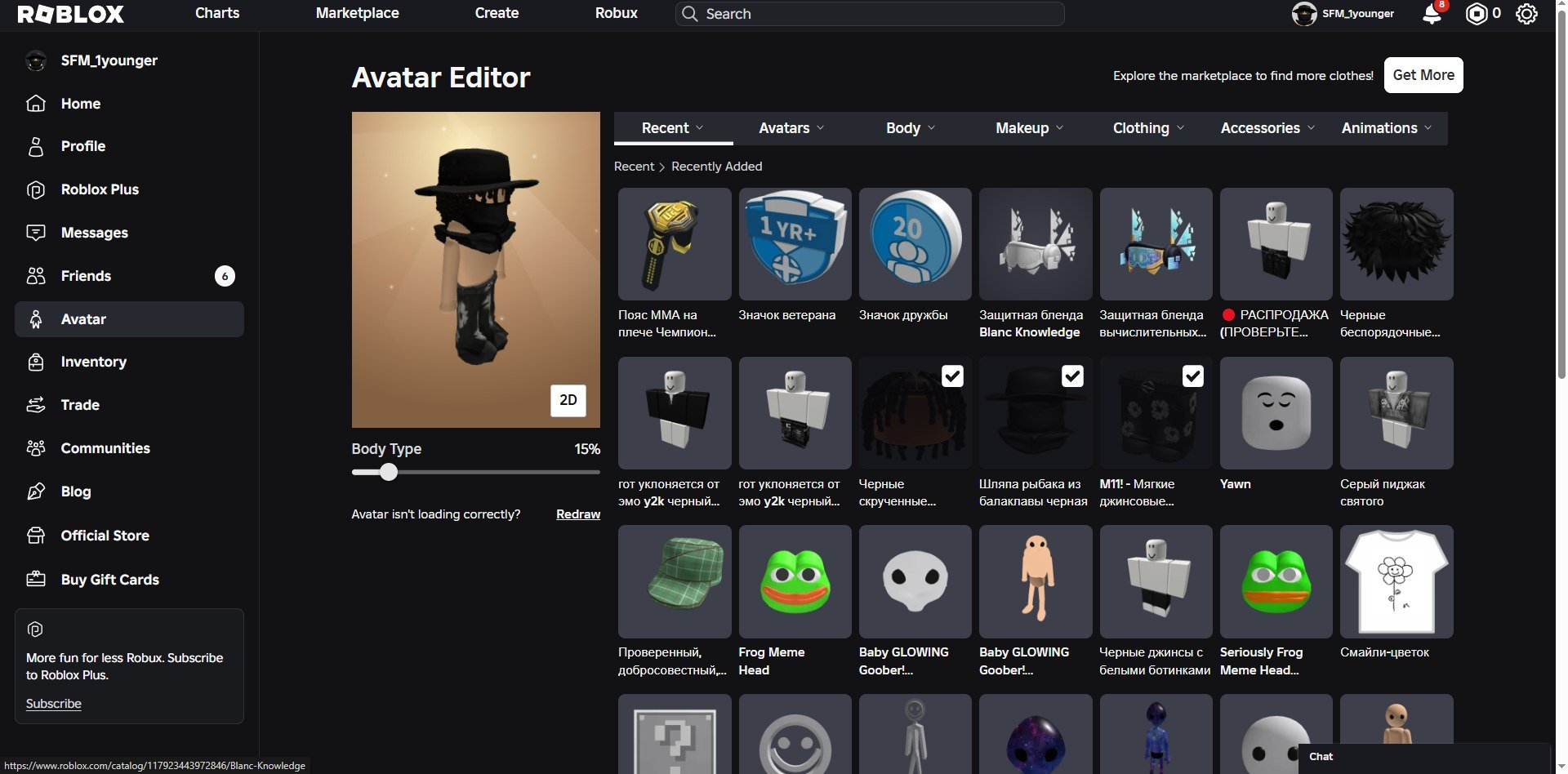Click the Official Store sidebar icon
This screenshot has width=1568, height=774.
(36, 536)
